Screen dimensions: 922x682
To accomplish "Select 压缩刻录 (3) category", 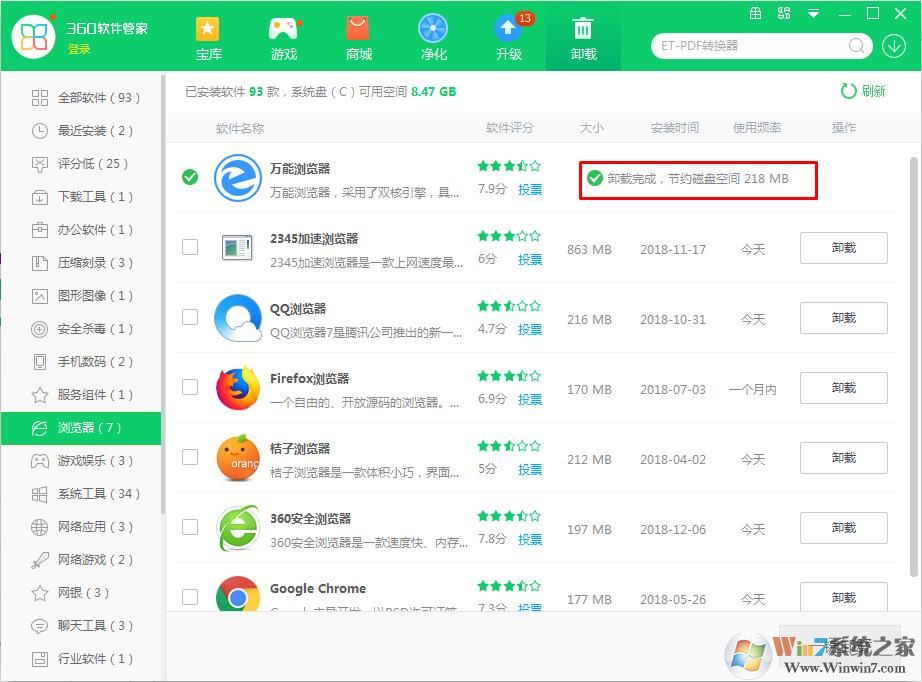I will click(81, 262).
